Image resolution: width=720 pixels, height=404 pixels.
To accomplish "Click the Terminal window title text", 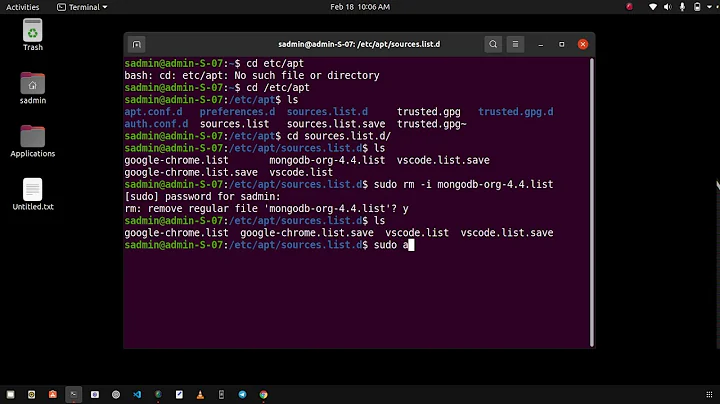I will (x=359, y=44).
